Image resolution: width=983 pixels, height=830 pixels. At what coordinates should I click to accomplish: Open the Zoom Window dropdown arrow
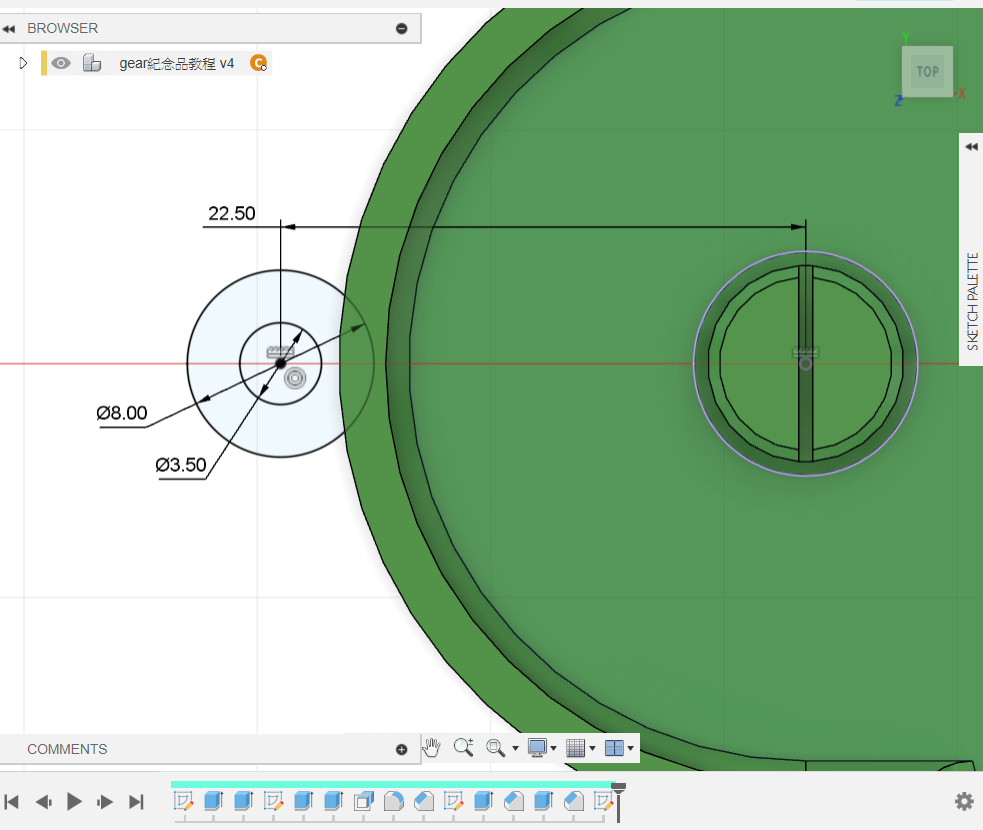click(515, 748)
